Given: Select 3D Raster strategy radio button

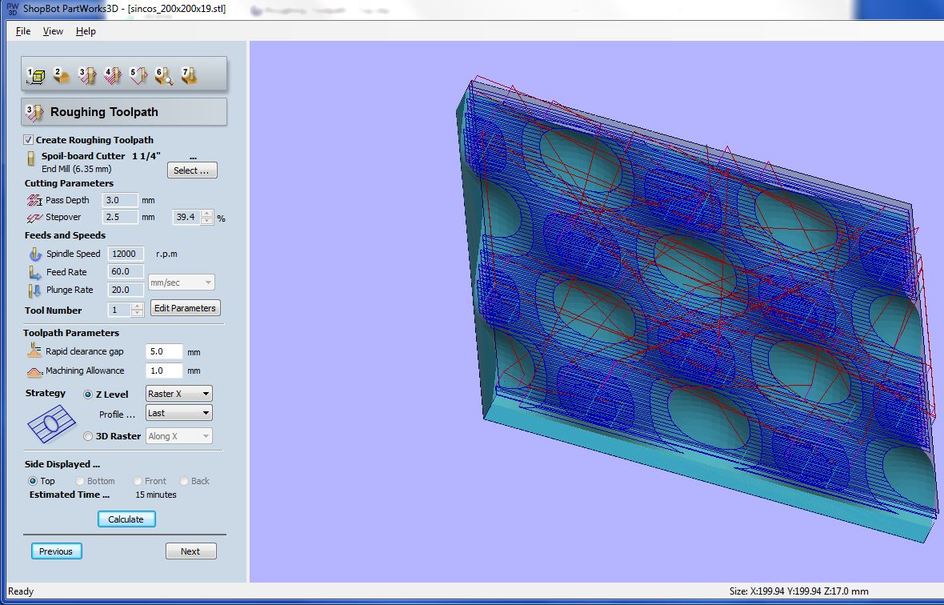Looking at the screenshot, I should coord(88,436).
